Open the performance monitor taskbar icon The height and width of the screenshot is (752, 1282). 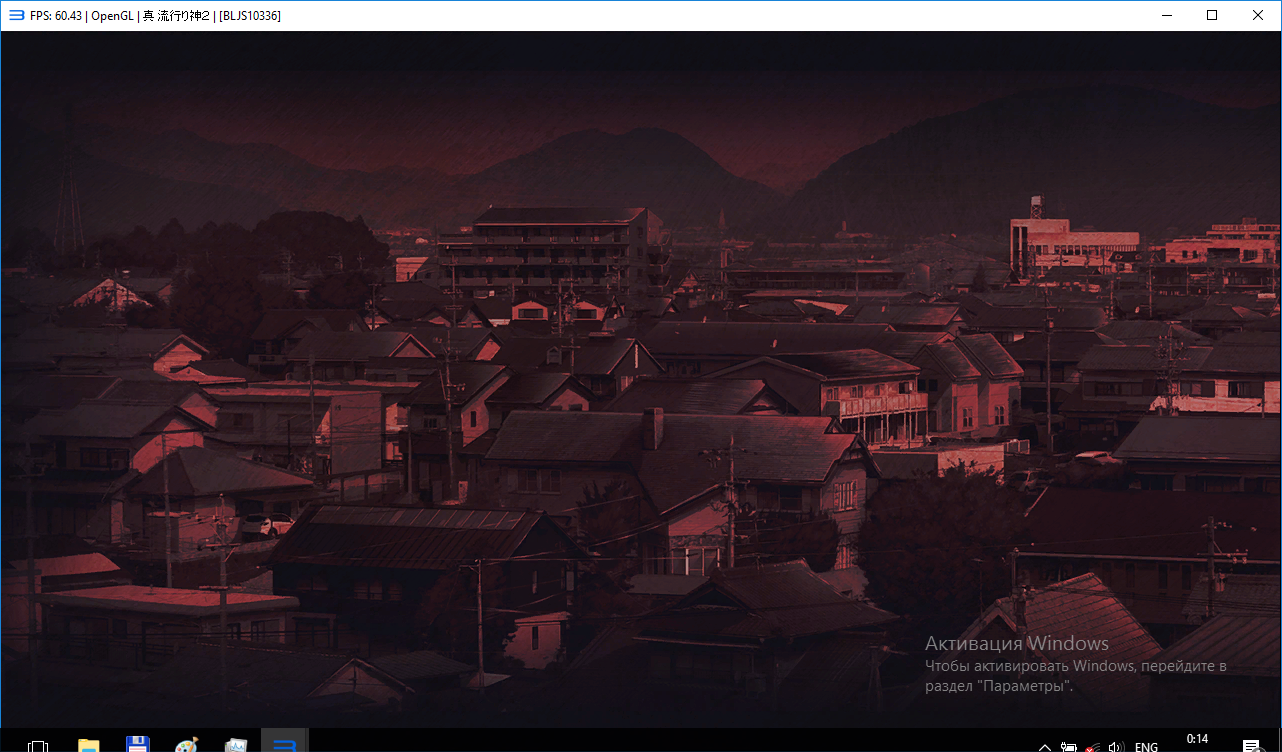point(236,744)
